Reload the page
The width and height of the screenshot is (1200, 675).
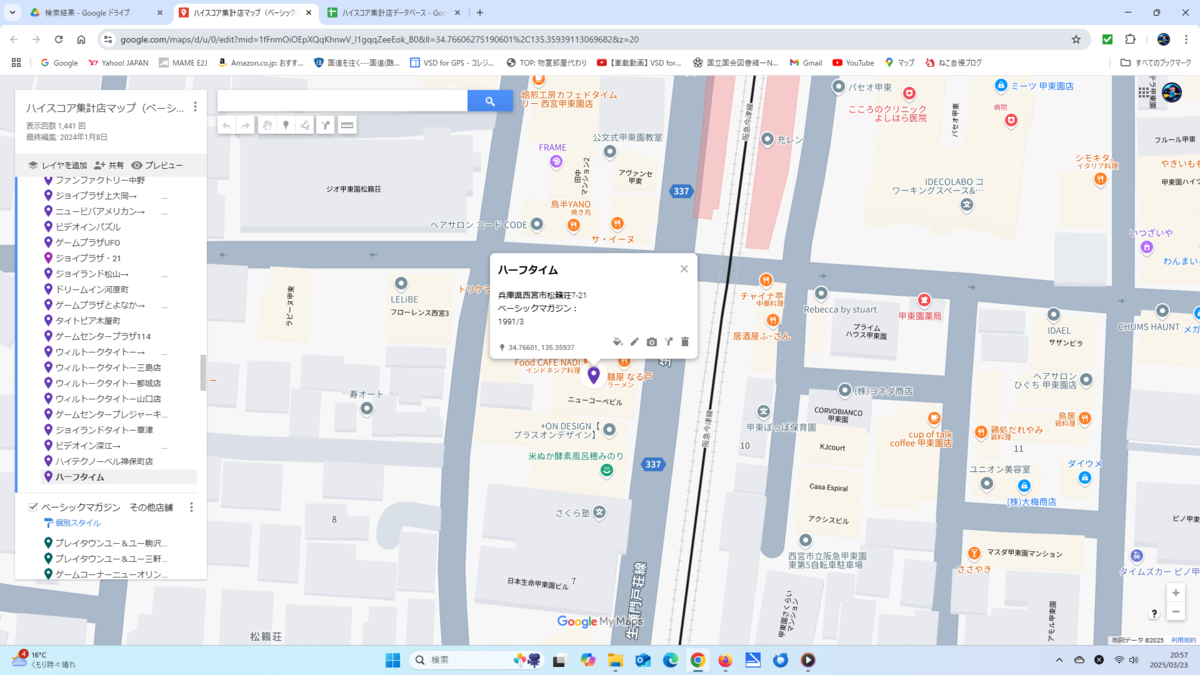pos(58,40)
